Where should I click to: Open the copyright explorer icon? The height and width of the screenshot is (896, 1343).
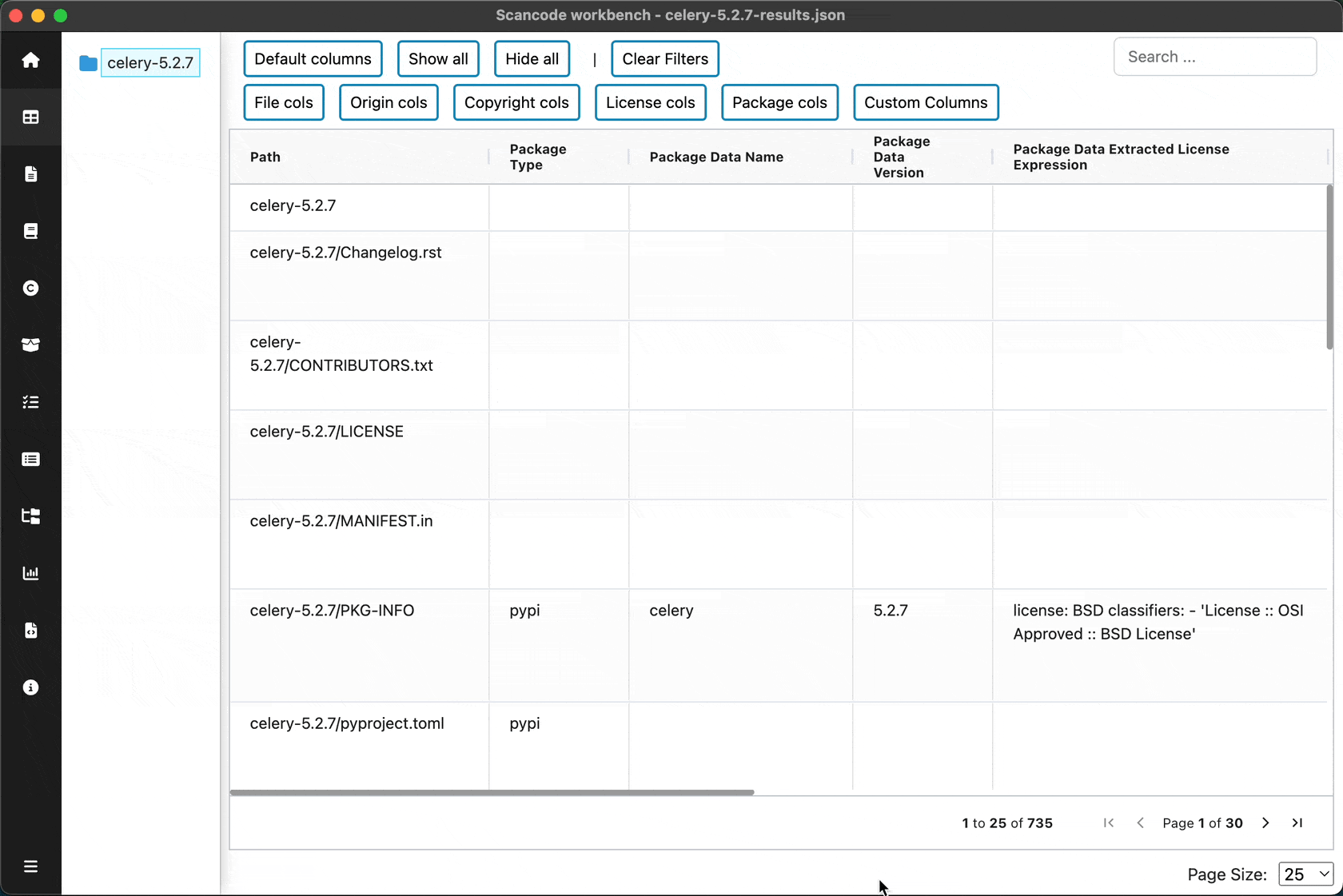30,289
